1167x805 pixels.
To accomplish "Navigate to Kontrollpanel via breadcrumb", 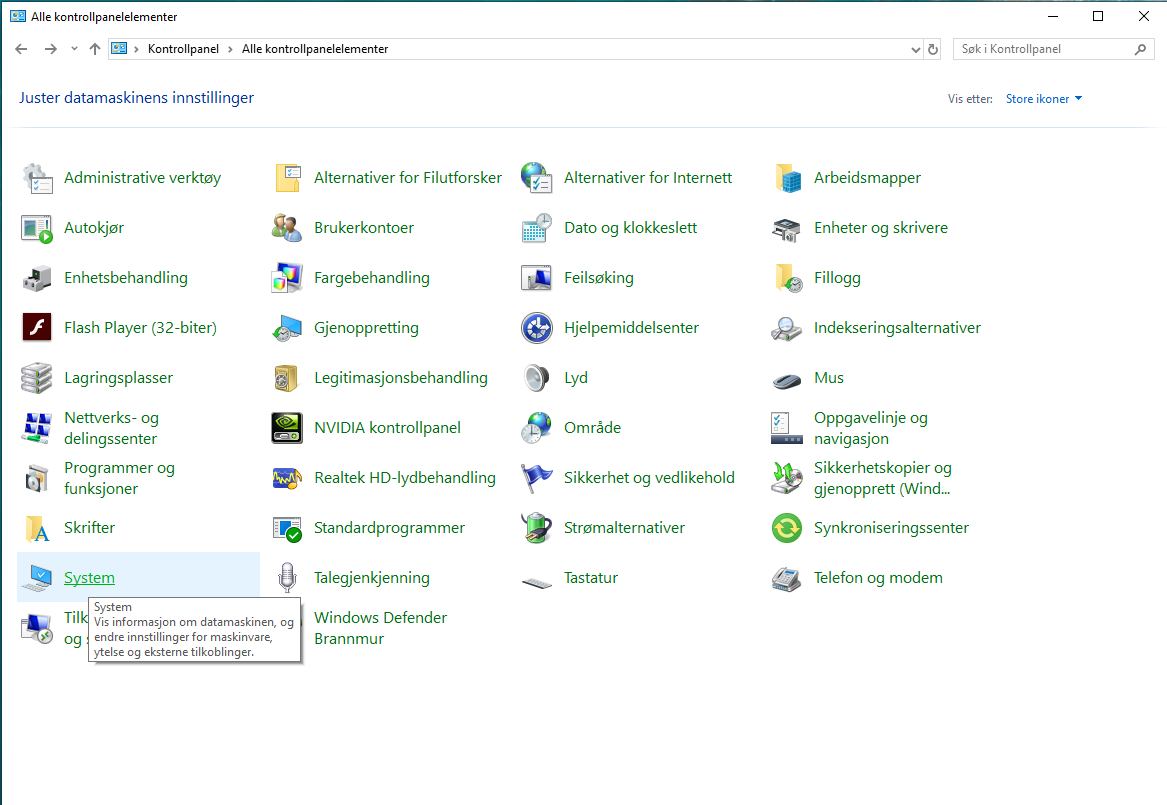I will [x=180, y=48].
